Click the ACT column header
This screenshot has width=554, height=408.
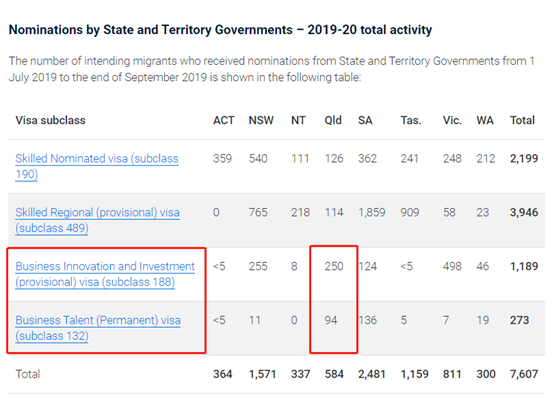[223, 120]
